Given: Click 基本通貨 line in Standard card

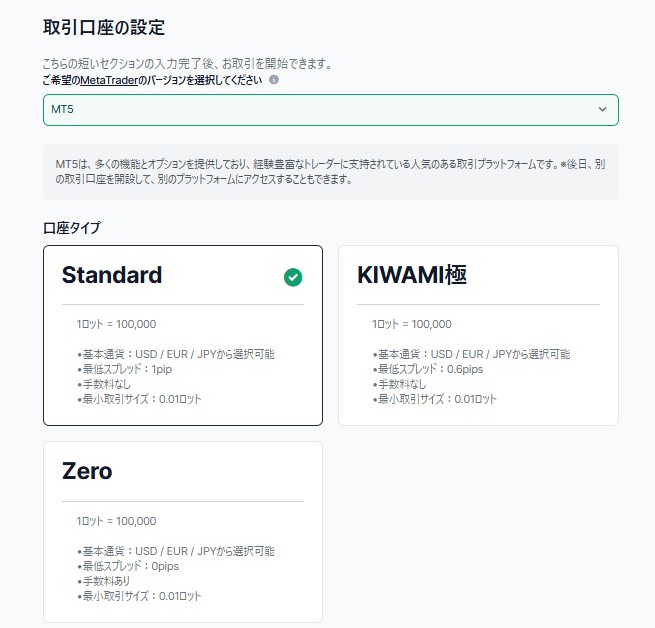Looking at the screenshot, I should [176, 354].
